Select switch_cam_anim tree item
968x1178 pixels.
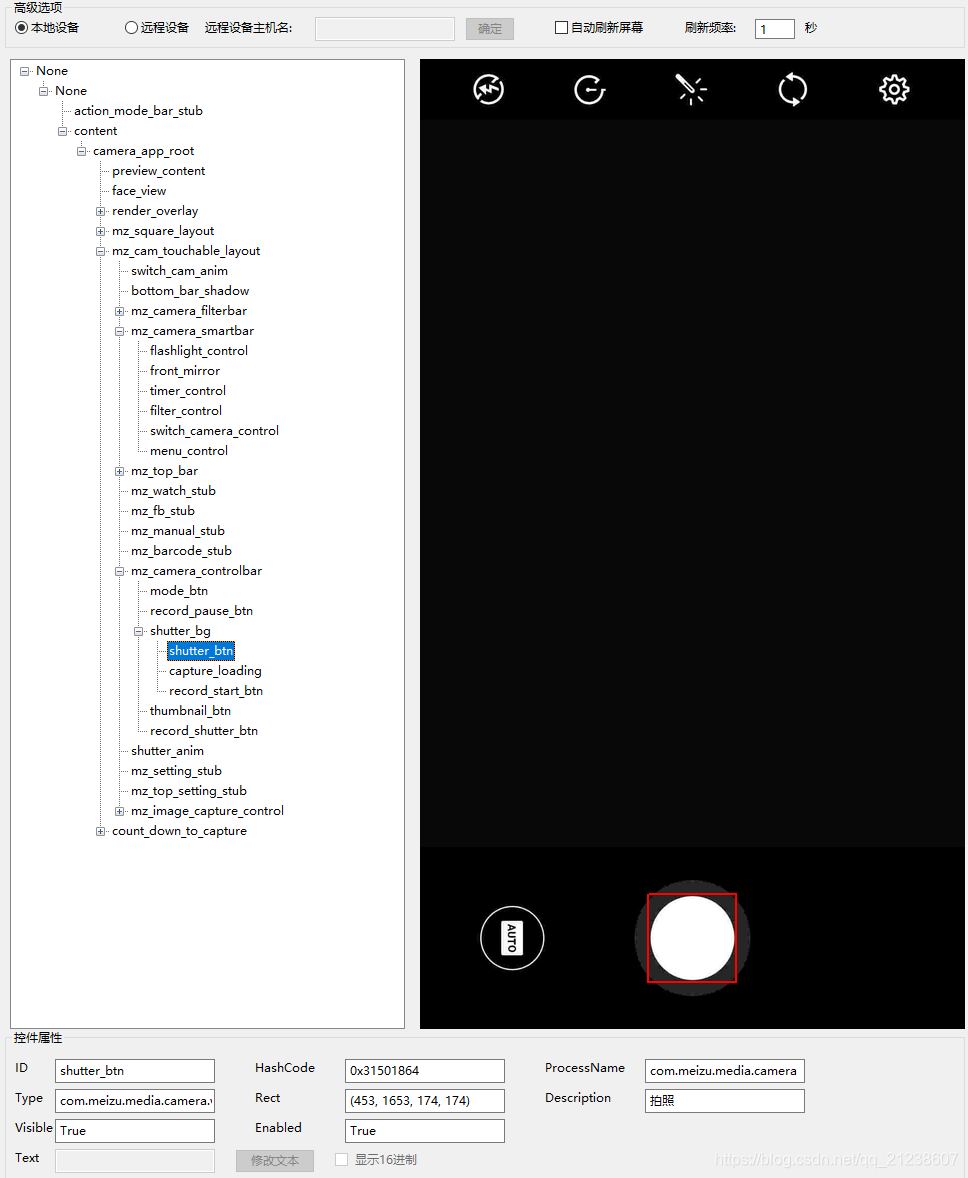tap(180, 270)
